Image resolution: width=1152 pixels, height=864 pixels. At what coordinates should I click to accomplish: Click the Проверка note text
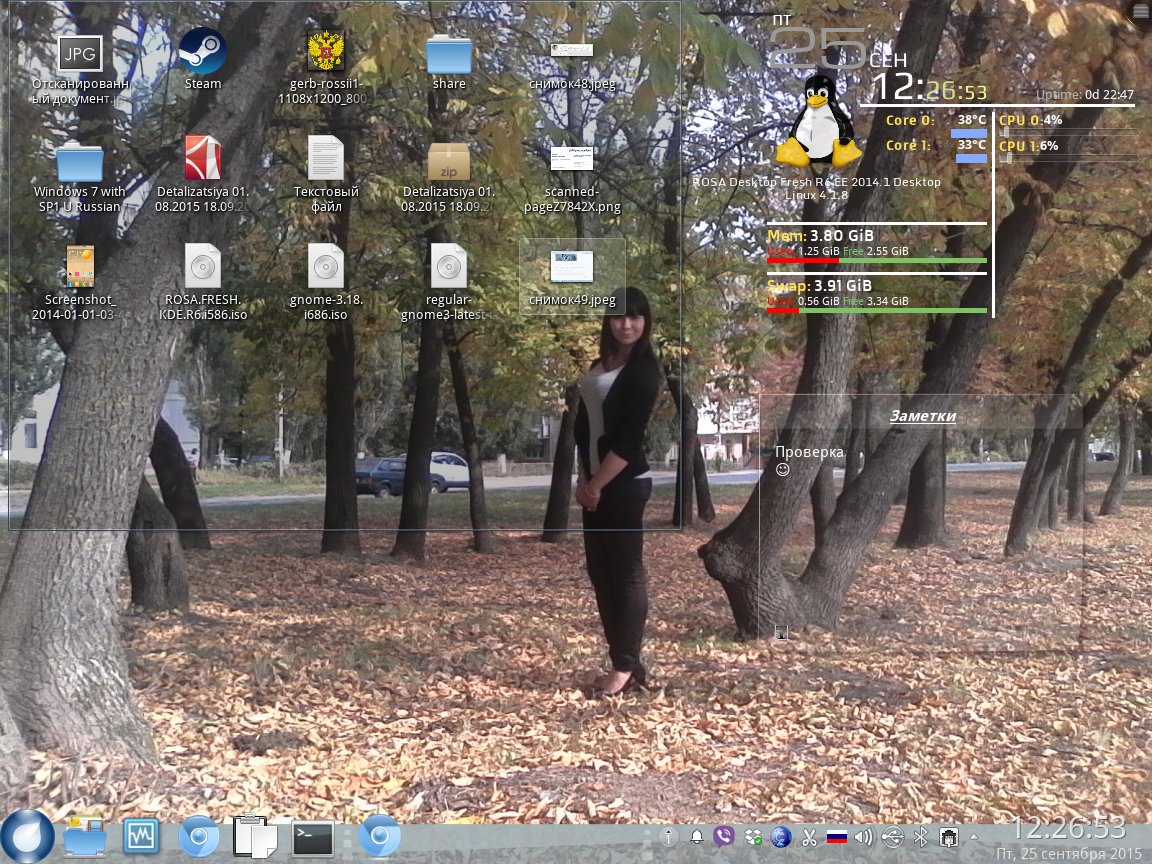coord(809,452)
